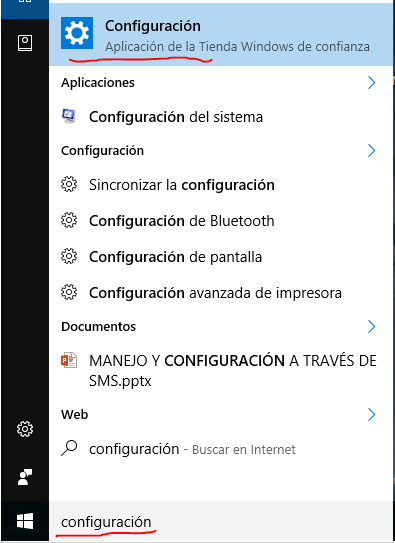
Task: Click the web search magnifier icon
Action: coord(69,448)
